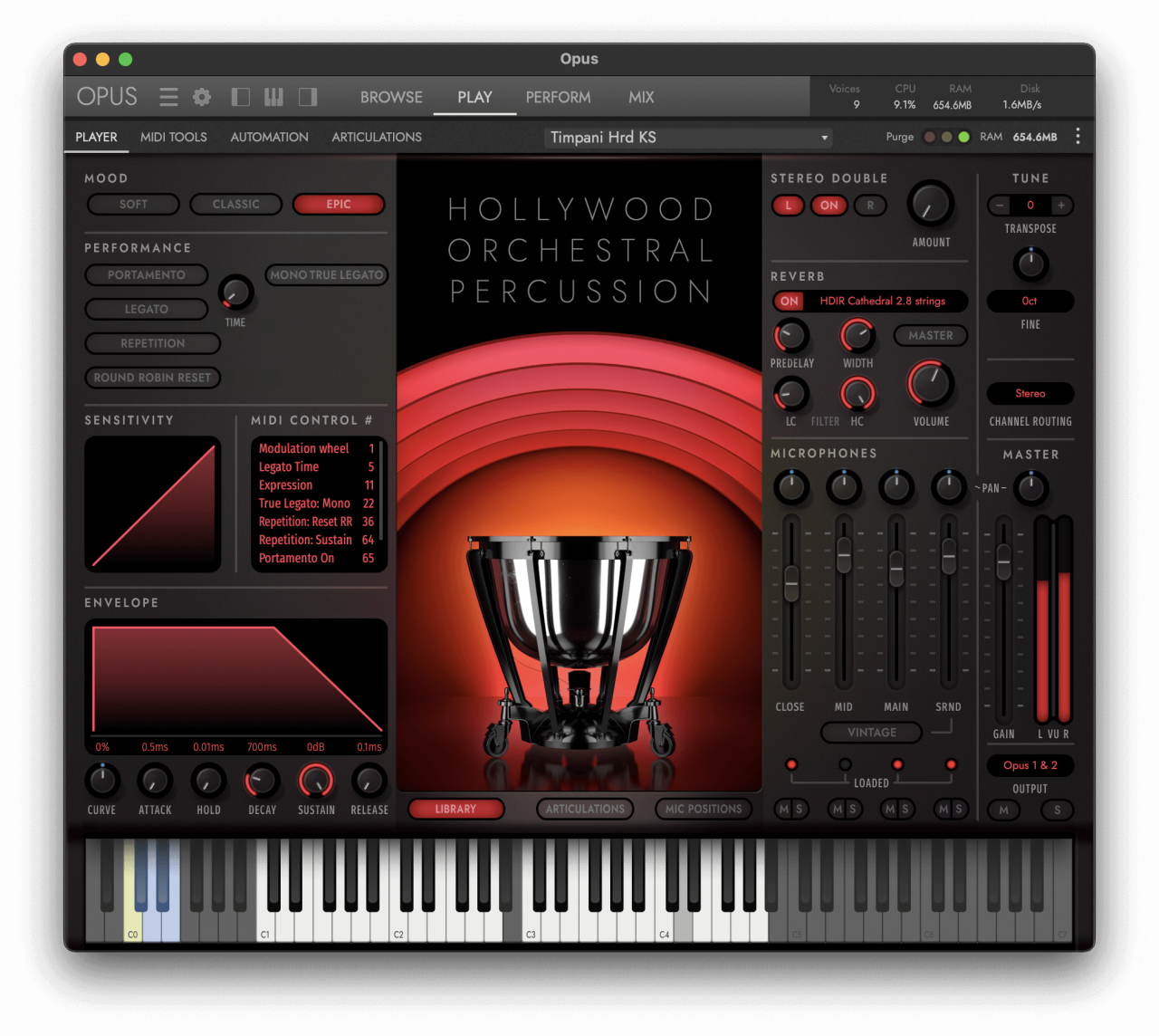The height and width of the screenshot is (1036, 1159).
Task: Open MIC POSITIONS
Action: pos(704,809)
